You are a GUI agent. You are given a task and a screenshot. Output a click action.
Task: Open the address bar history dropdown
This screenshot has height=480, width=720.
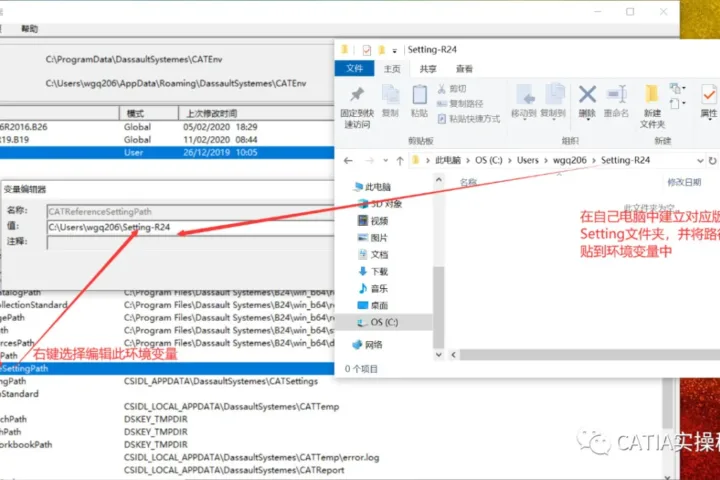tap(700, 161)
